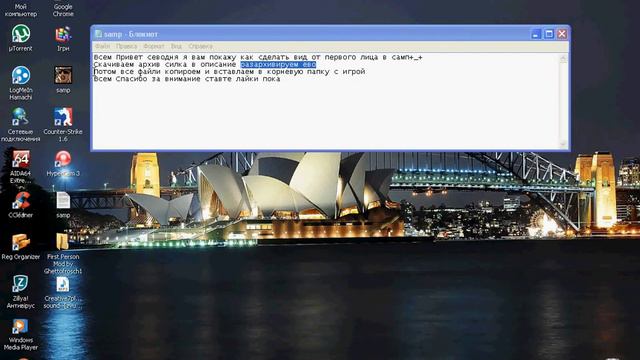The image size is (640, 360).
Task: Select the samp game shortcut with character picture
Action: point(63,80)
